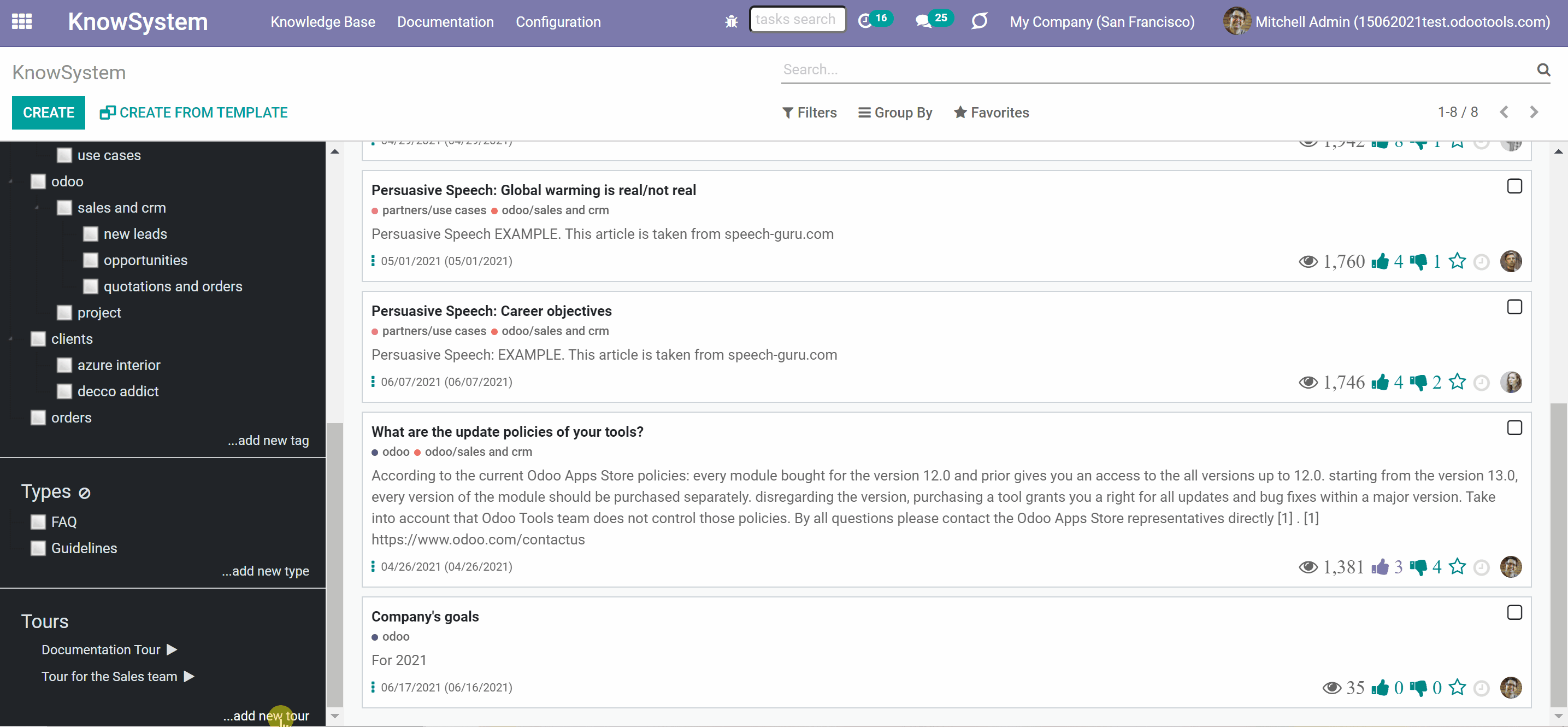Open conversations chat icon with 25 badge
The height and width of the screenshot is (727, 1568).
[x=933, y=20]
